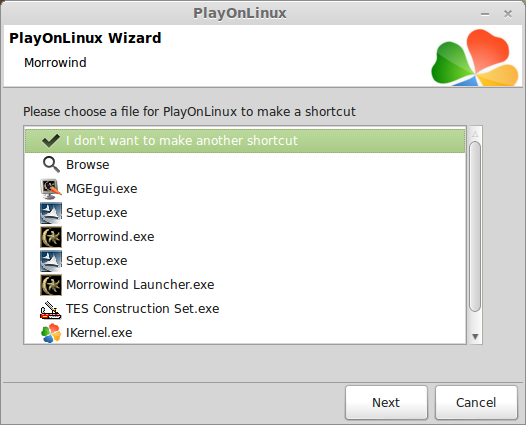Viewport: 526px width, 425px height.
Task: Click the scrollbar down arrow
Action: pyautogui.click(x=475, y=336)
